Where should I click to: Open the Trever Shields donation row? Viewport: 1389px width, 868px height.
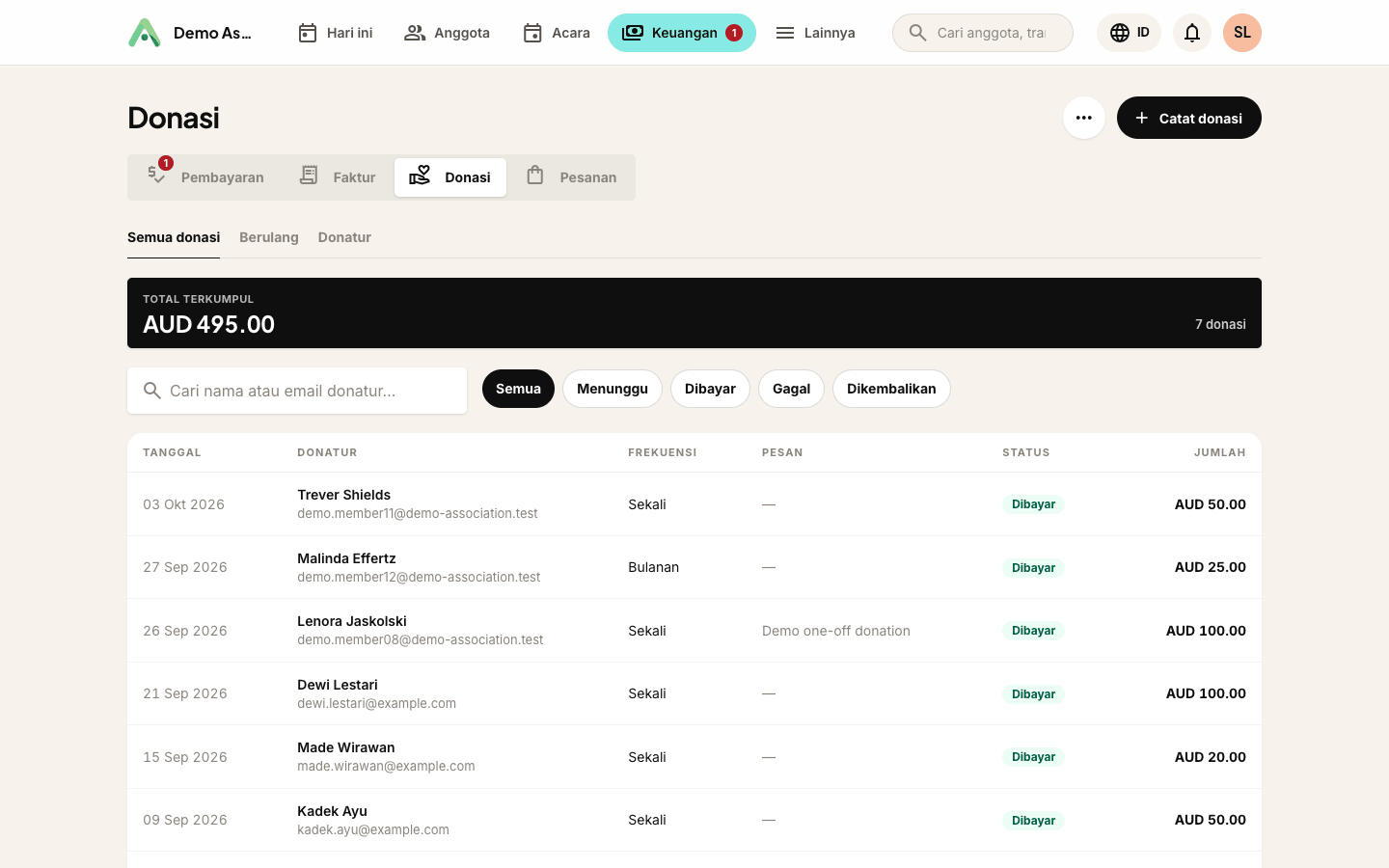click(x=694, y=504)
